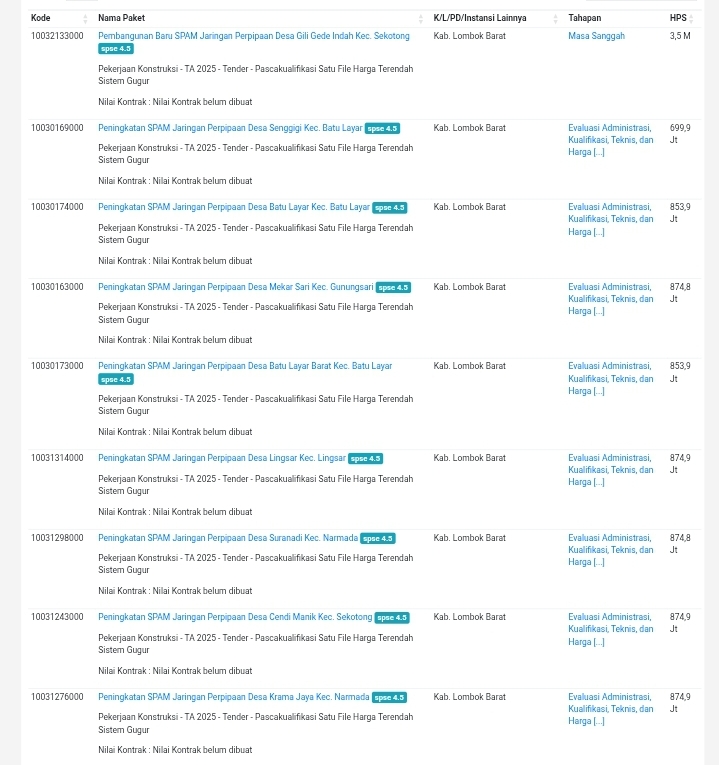Image resolution: width=719 pixels, height=765 pixels.
Task: Open Desa Cendi Manik Kec. Sekotong tender
Action: 235,617
